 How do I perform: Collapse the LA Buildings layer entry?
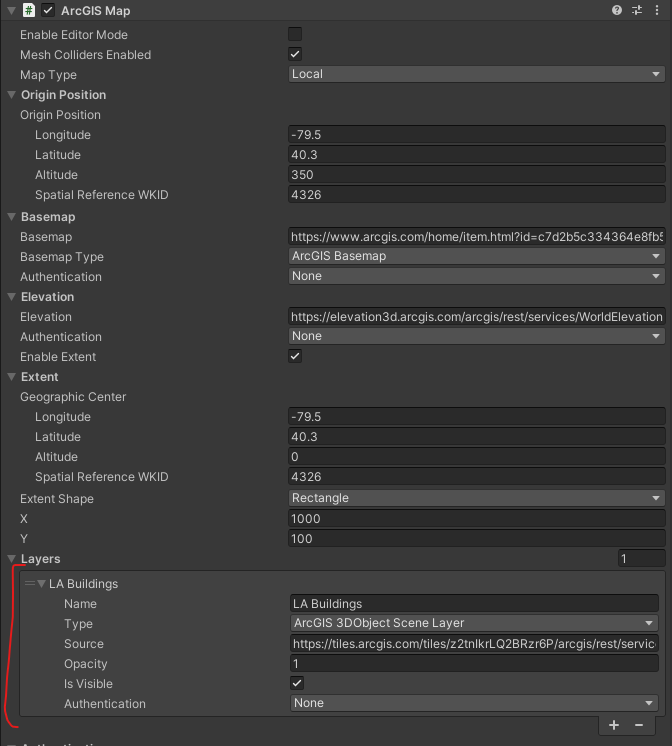(41, 583)
